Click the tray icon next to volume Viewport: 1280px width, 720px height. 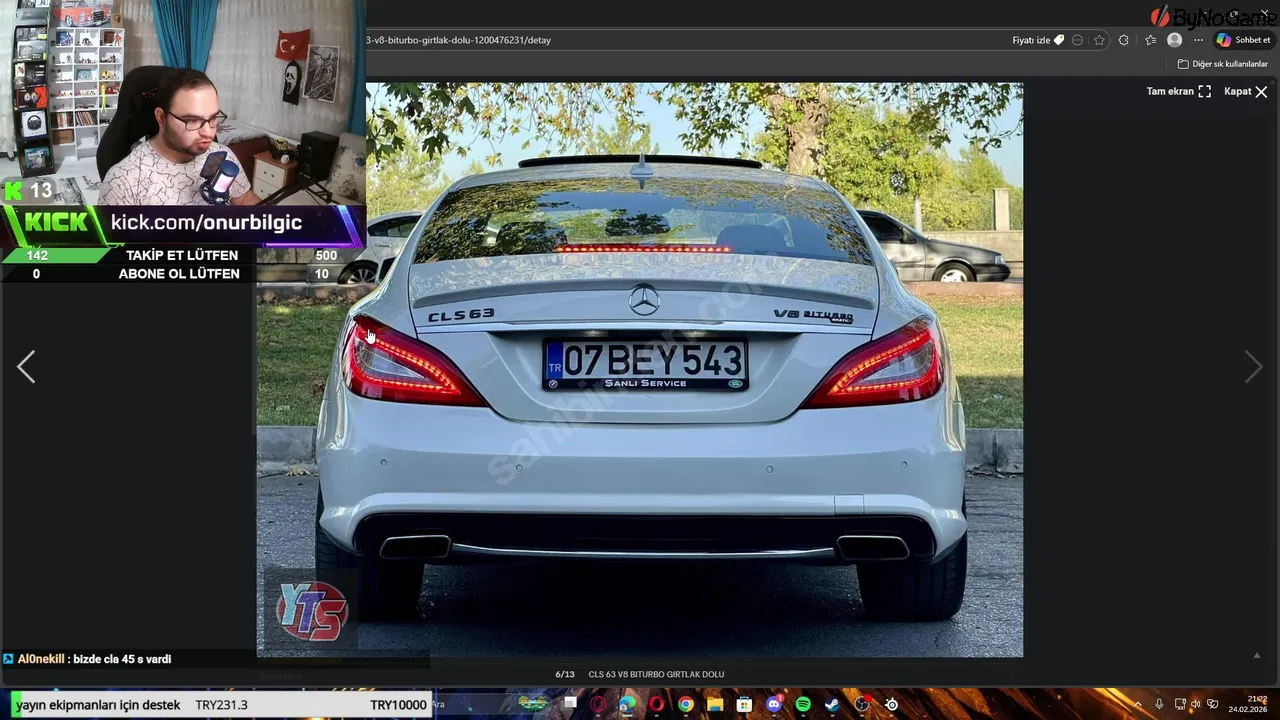click(x=1212, y=704)
